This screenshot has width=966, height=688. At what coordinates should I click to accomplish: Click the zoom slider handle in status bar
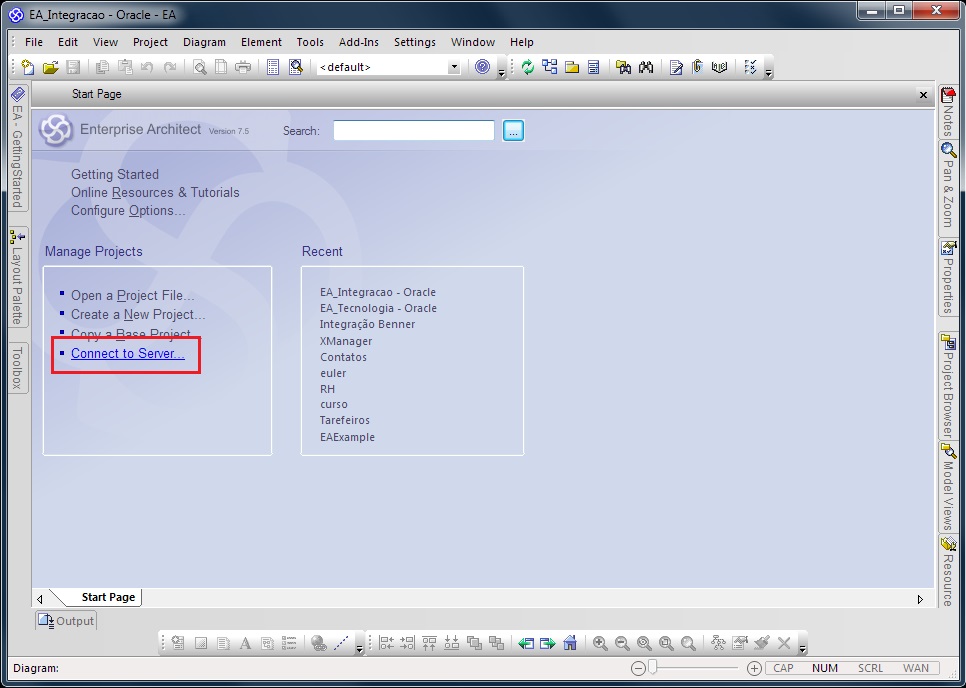pos(653,667)
